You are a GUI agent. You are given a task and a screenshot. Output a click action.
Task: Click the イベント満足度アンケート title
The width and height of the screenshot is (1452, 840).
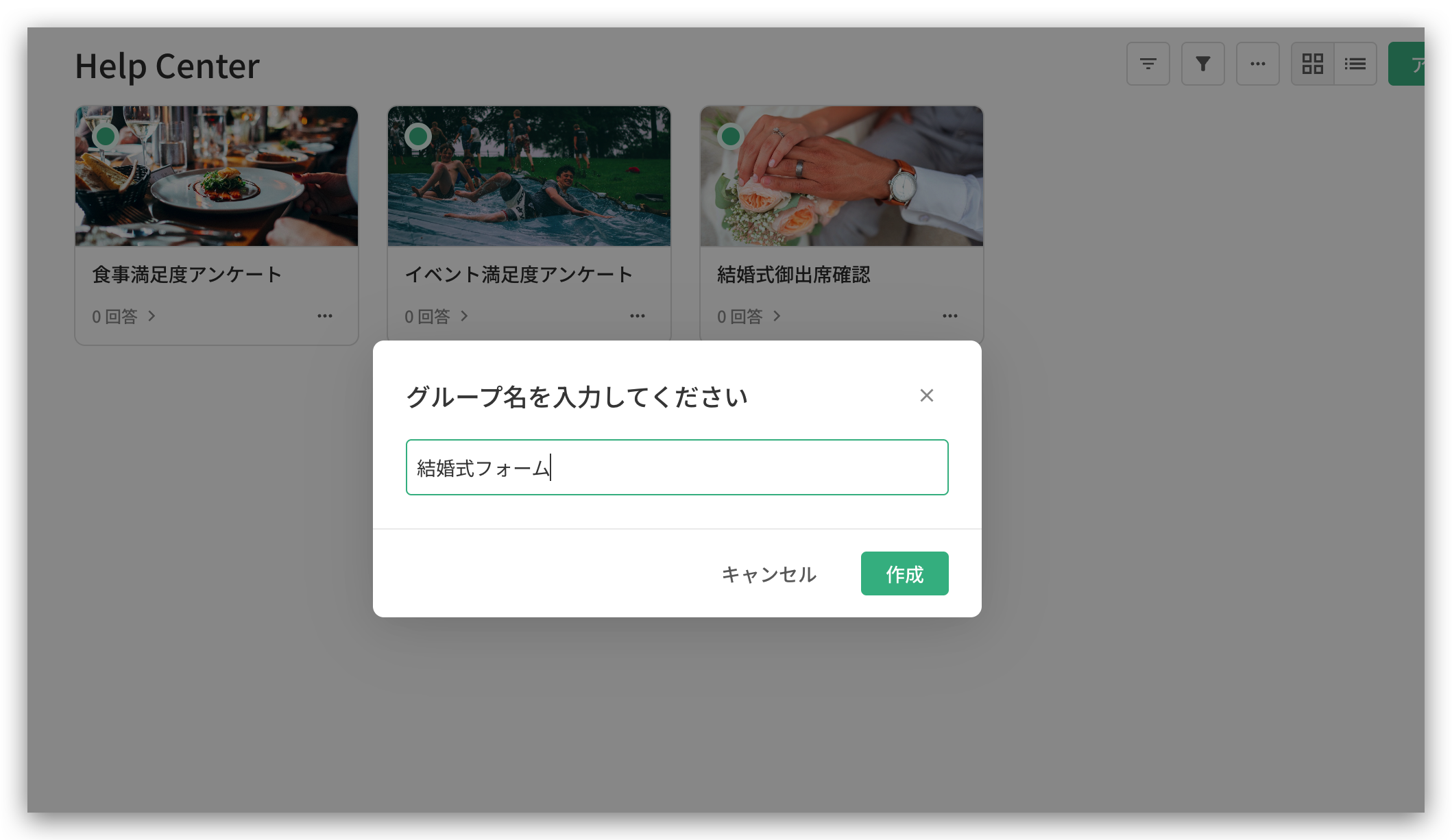pyautogui.click(x=519, y=275)
